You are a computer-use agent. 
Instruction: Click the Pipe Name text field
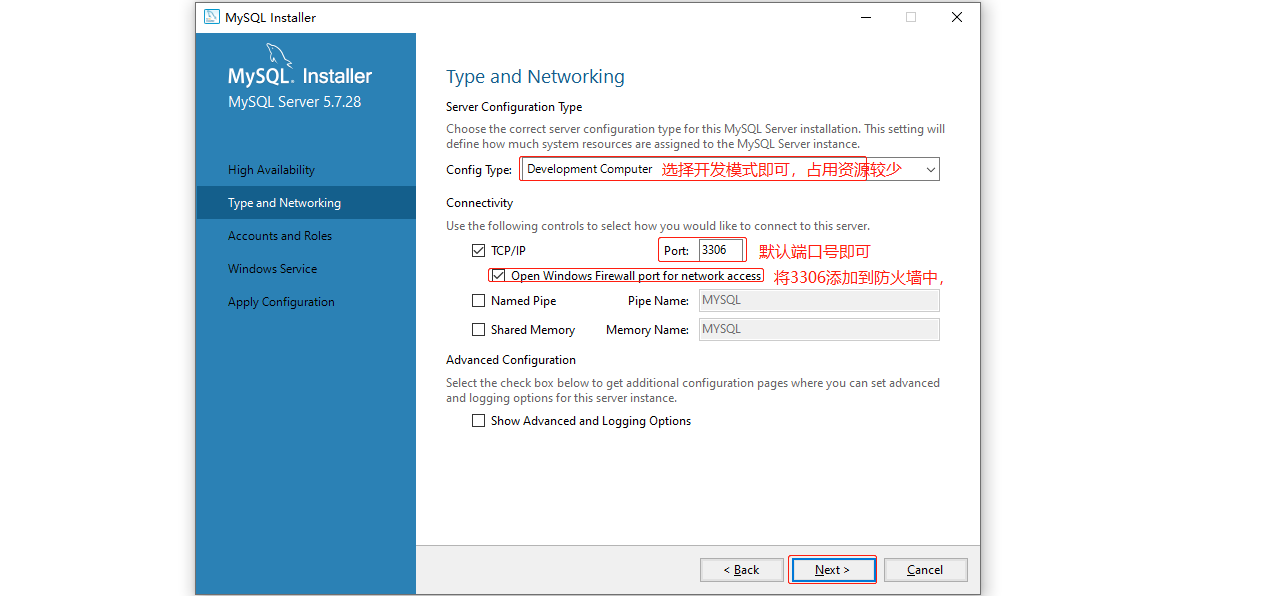click(818, 301)
